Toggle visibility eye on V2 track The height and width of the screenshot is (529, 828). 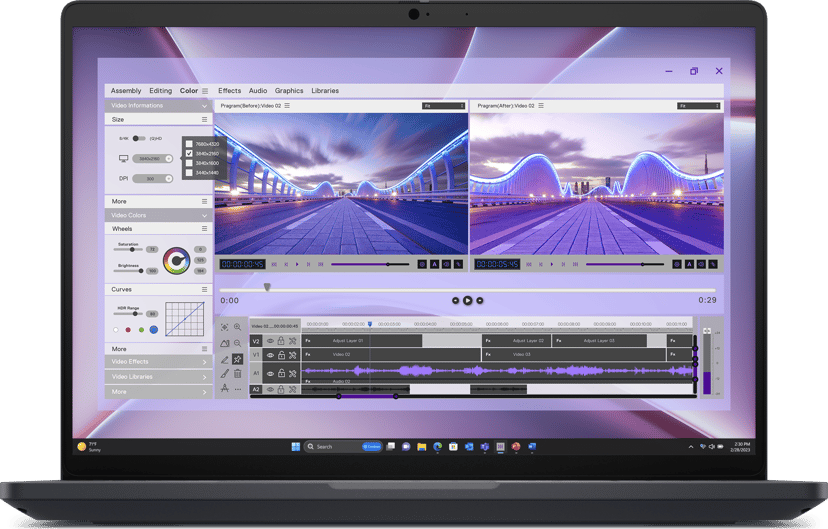[x=270, y=341]
